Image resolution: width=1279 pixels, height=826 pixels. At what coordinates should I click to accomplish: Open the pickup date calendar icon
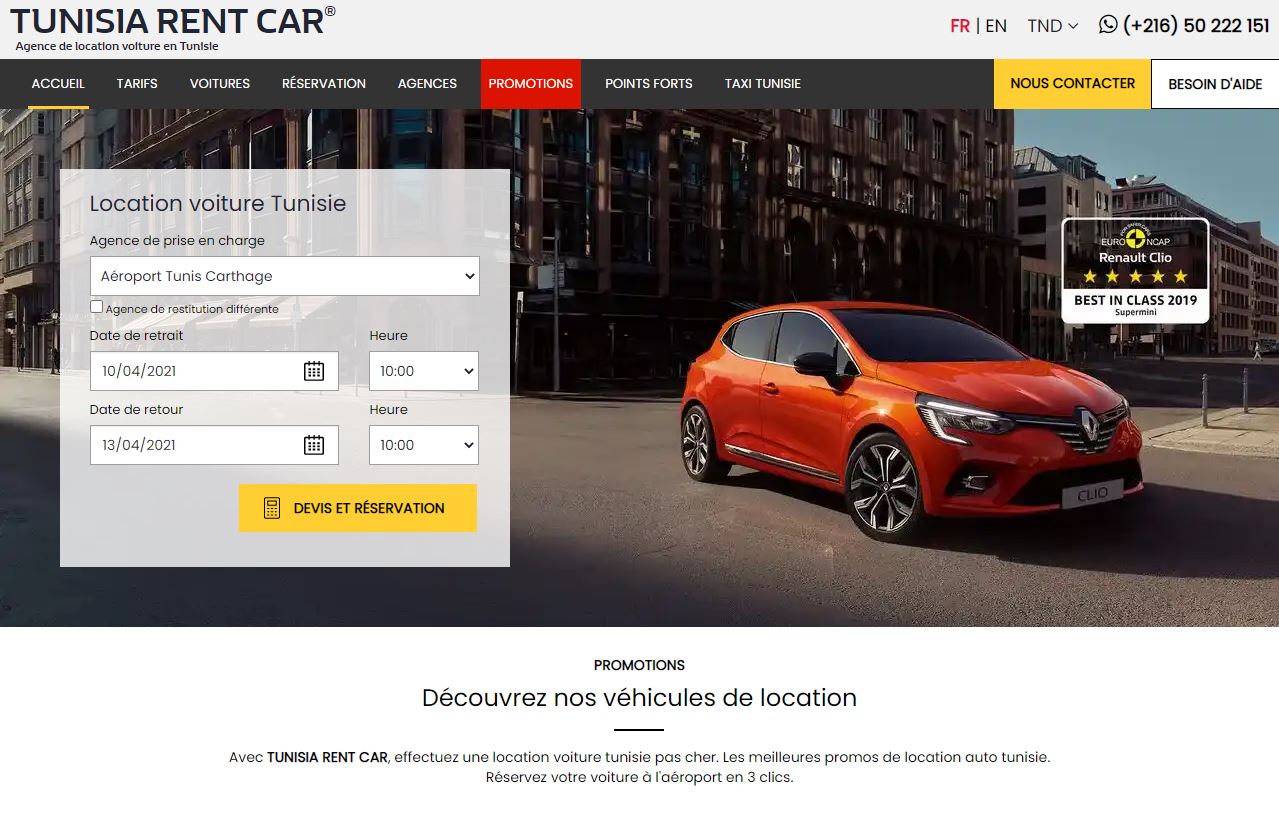[314, 371]
